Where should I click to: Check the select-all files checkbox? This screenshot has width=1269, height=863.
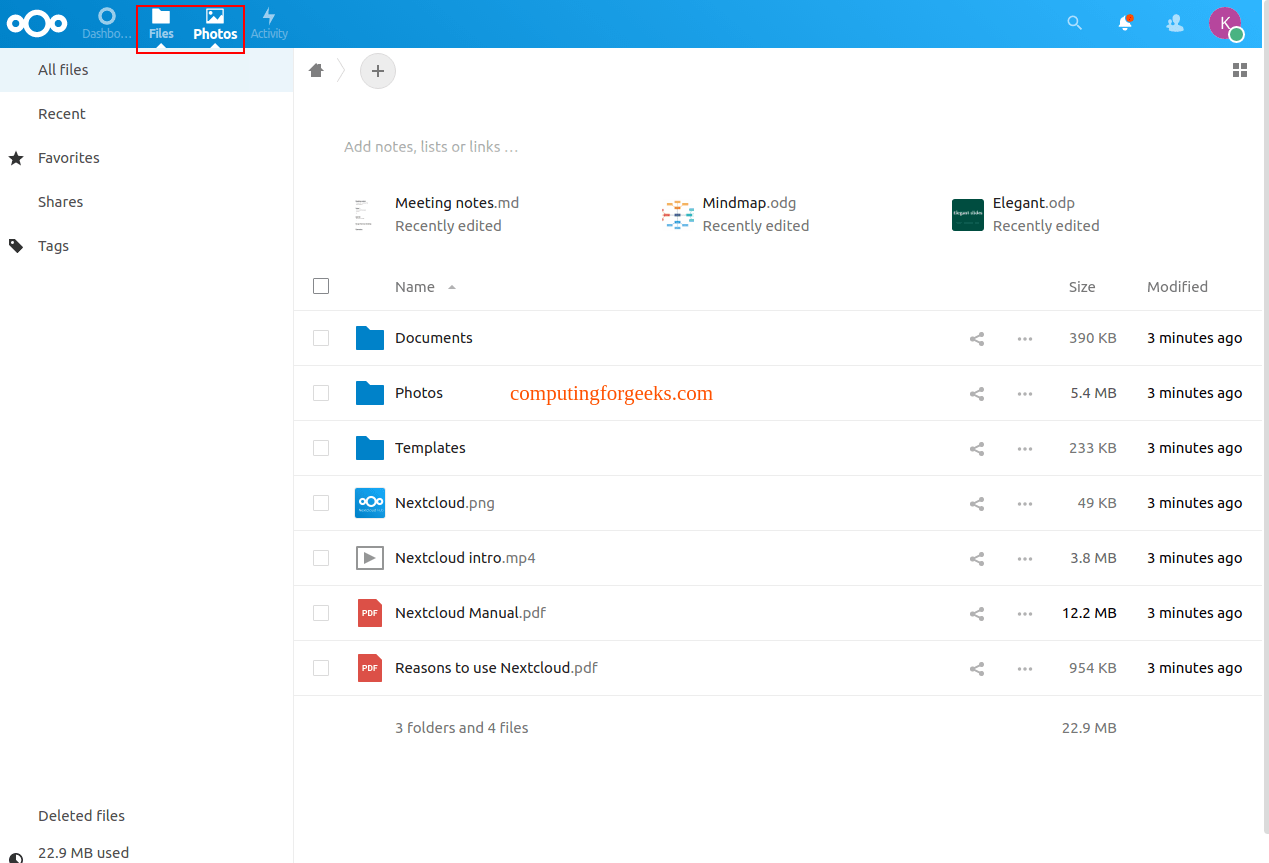pyautogui.click(x=321, y=286)
